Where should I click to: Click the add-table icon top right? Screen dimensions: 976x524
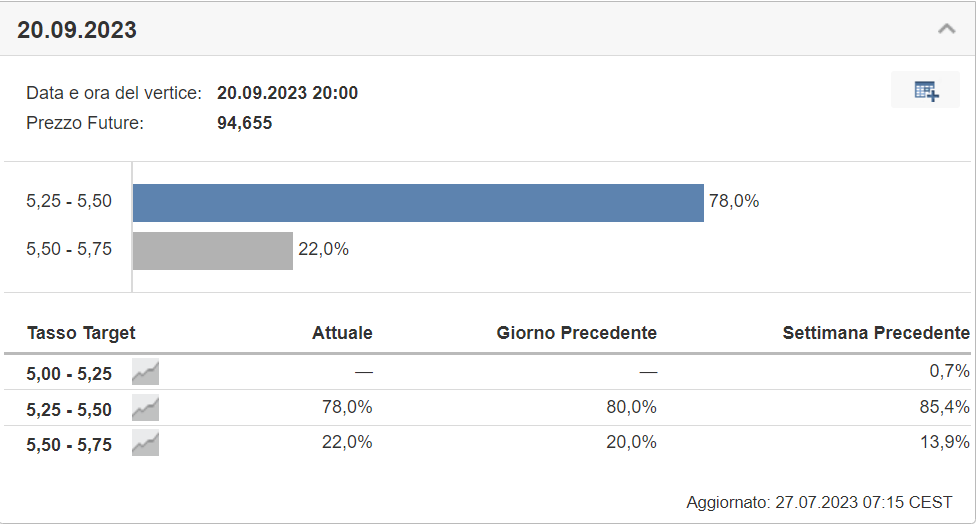(x=926, y=90)
